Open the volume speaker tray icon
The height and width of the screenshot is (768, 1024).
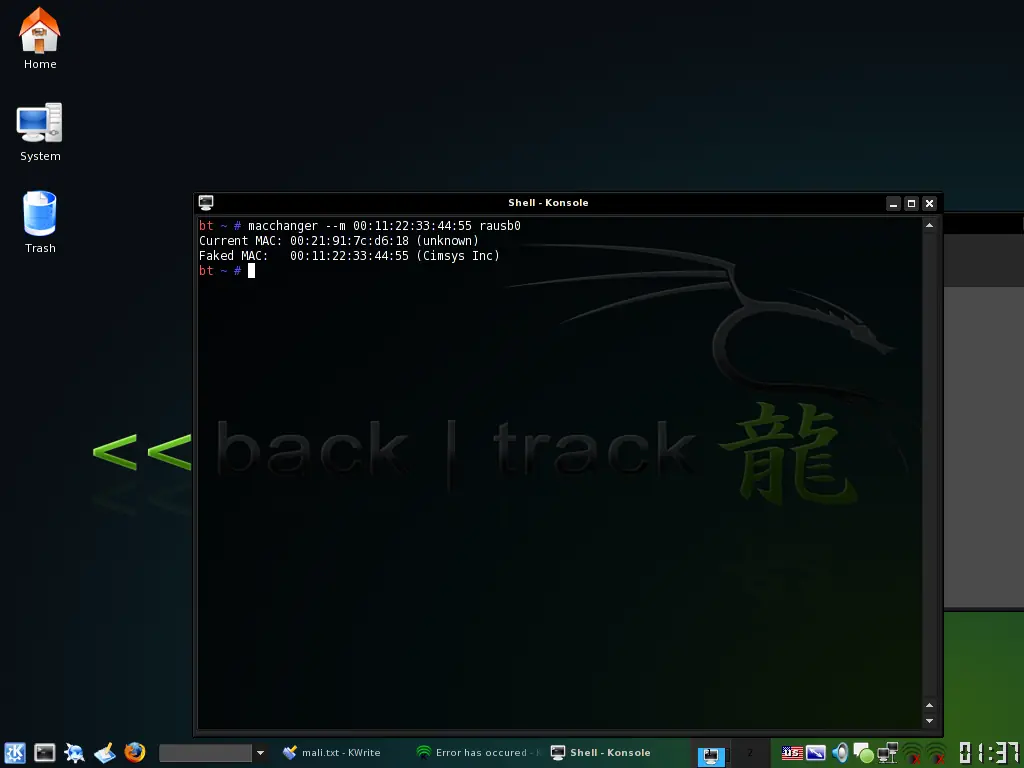coord(840,753)
